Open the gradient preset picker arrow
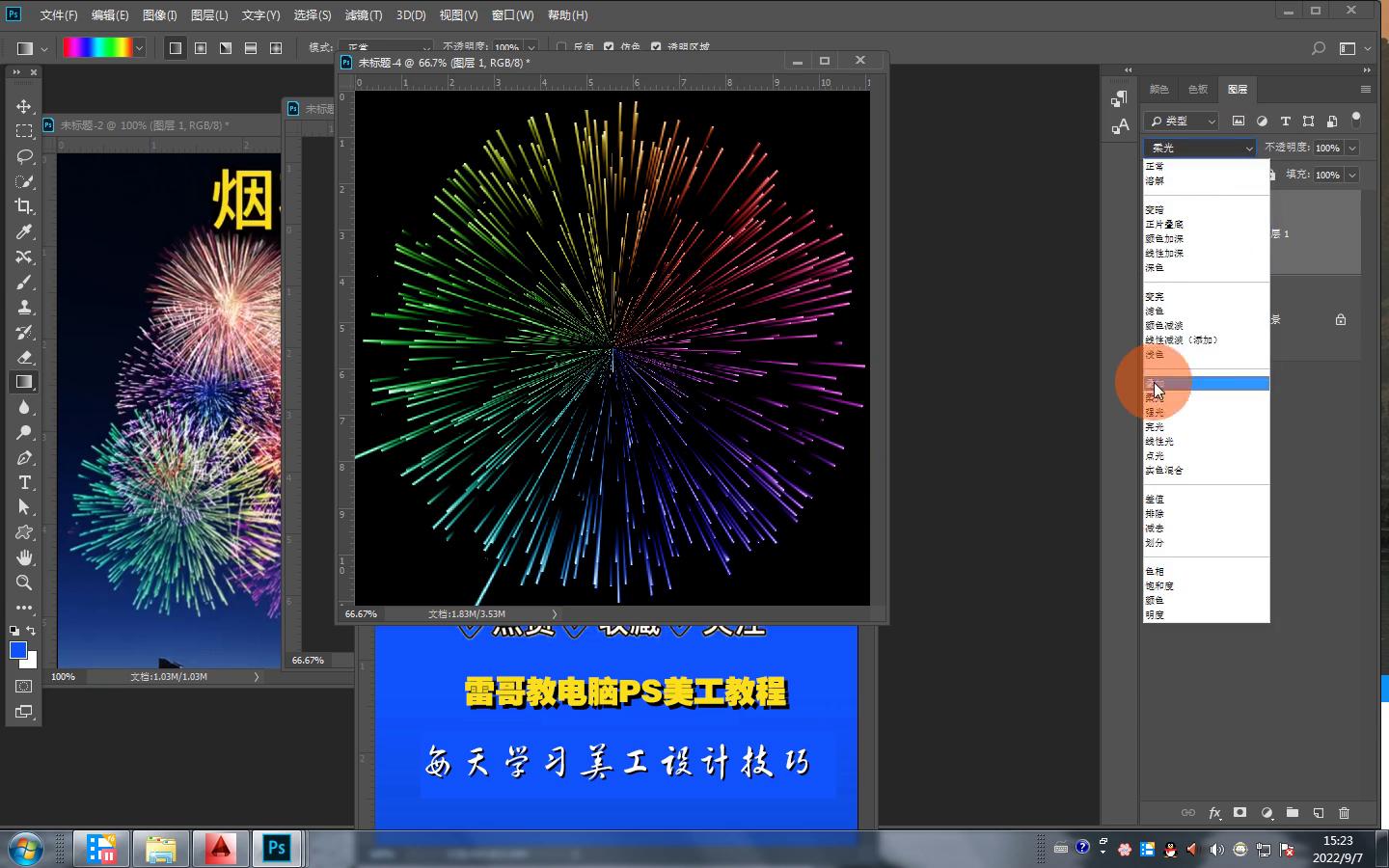The image size is (1389, 868). click(140, 47)
